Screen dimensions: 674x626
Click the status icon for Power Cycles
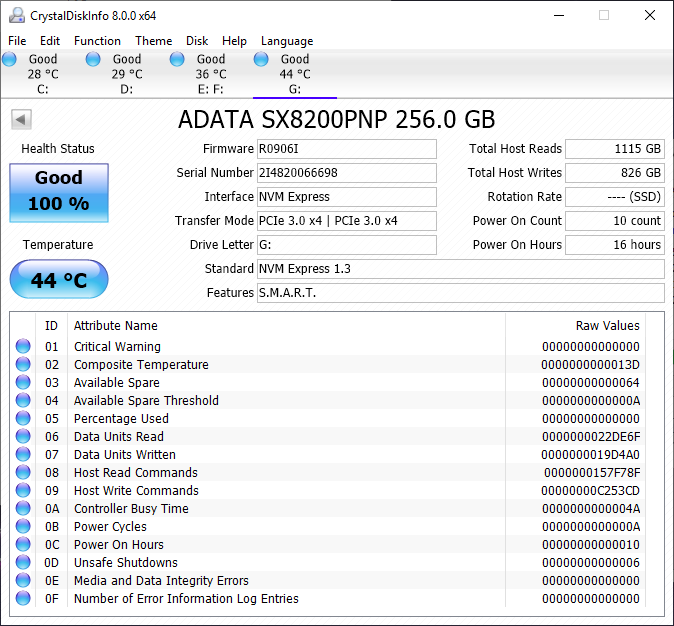[23, 526]
